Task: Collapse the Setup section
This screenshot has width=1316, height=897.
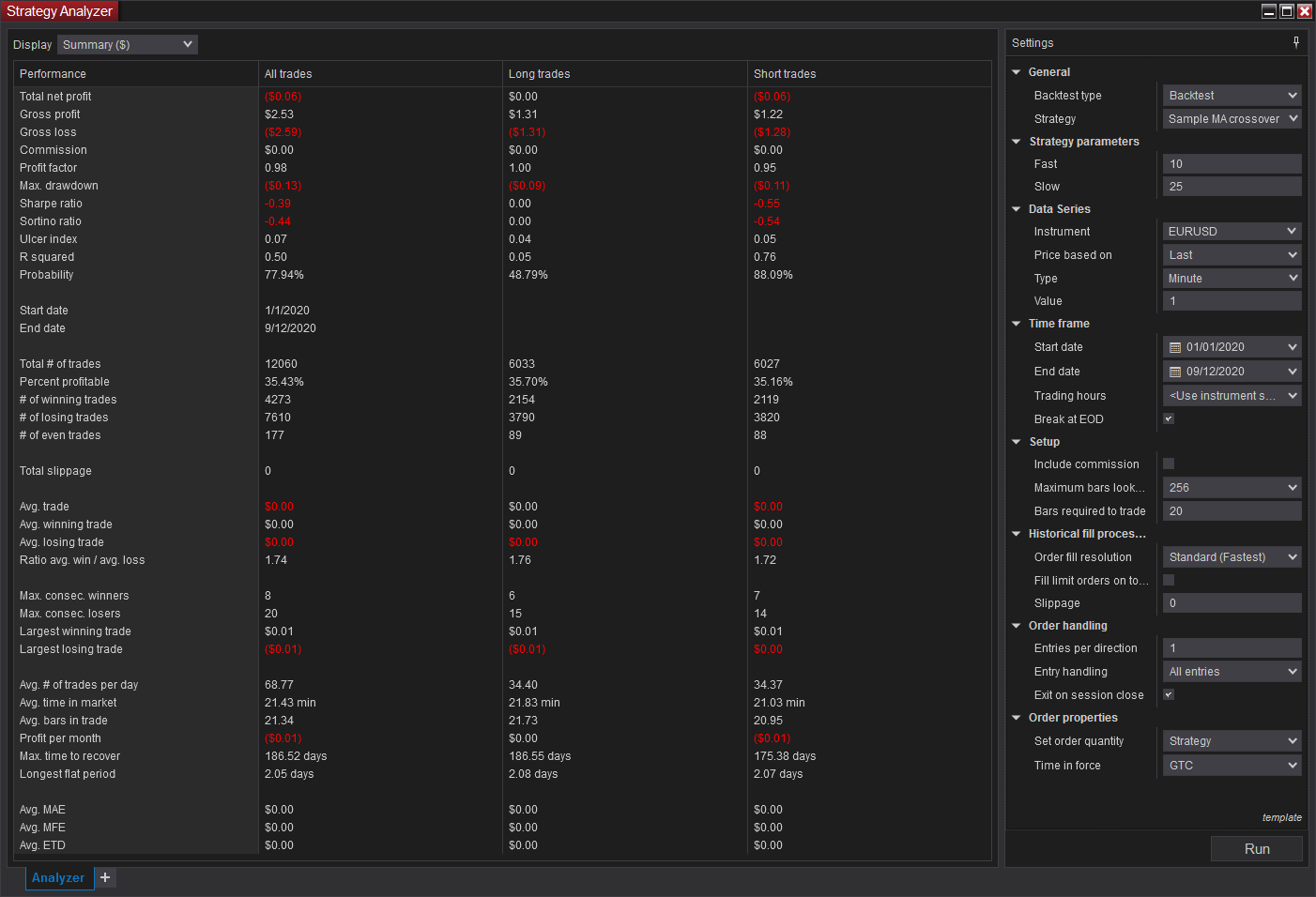Action: click(x=1017, y=442)
